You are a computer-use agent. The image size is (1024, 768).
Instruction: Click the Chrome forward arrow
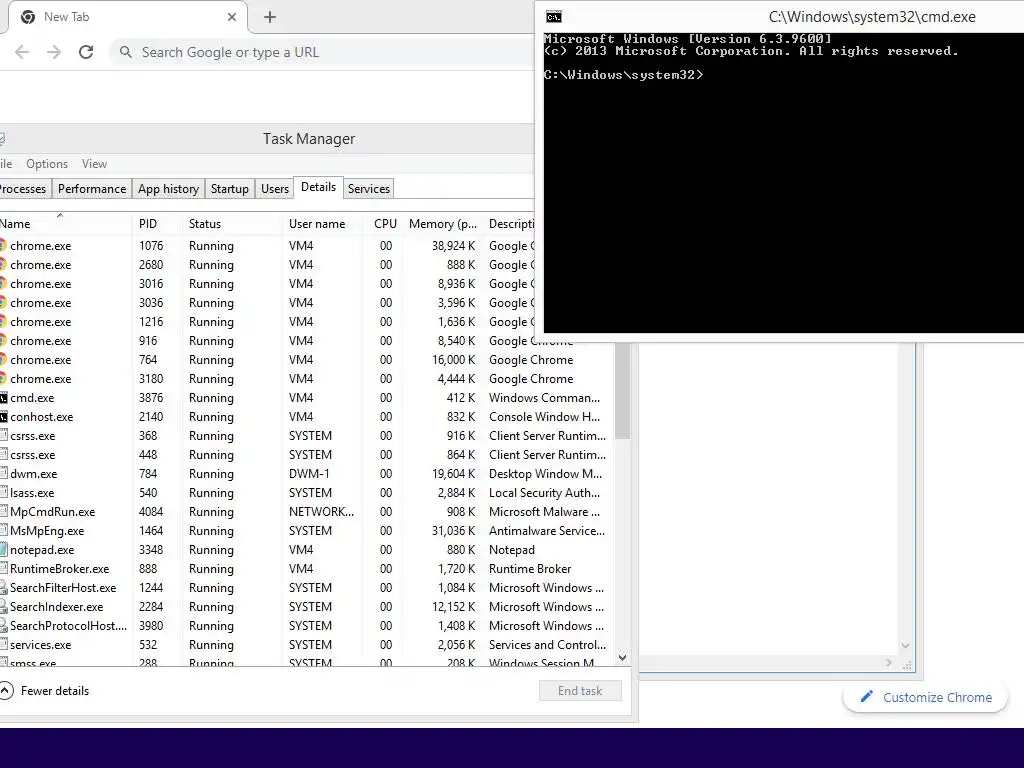54,52
